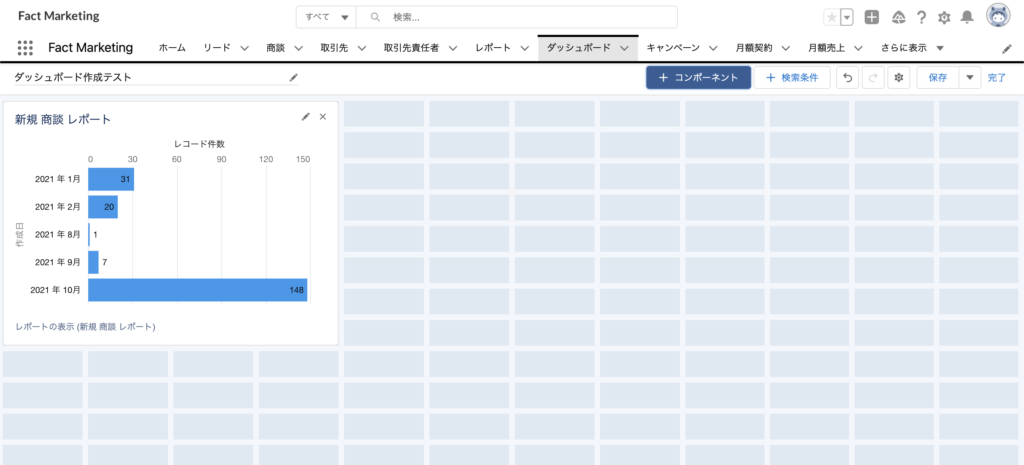Click the + コンポーネント button
The width and height of the screenshot is (1024, 465).
tap(698, 78)
